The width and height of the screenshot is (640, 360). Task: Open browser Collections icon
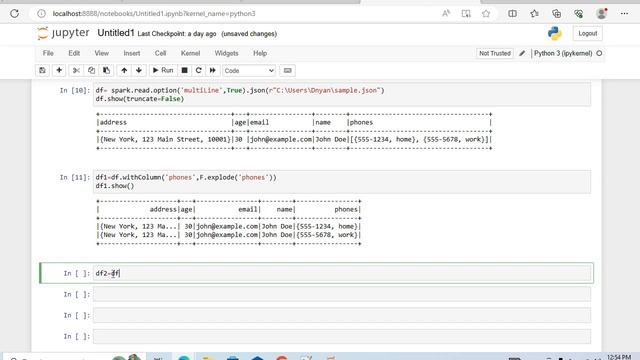(x=556, y=13)
